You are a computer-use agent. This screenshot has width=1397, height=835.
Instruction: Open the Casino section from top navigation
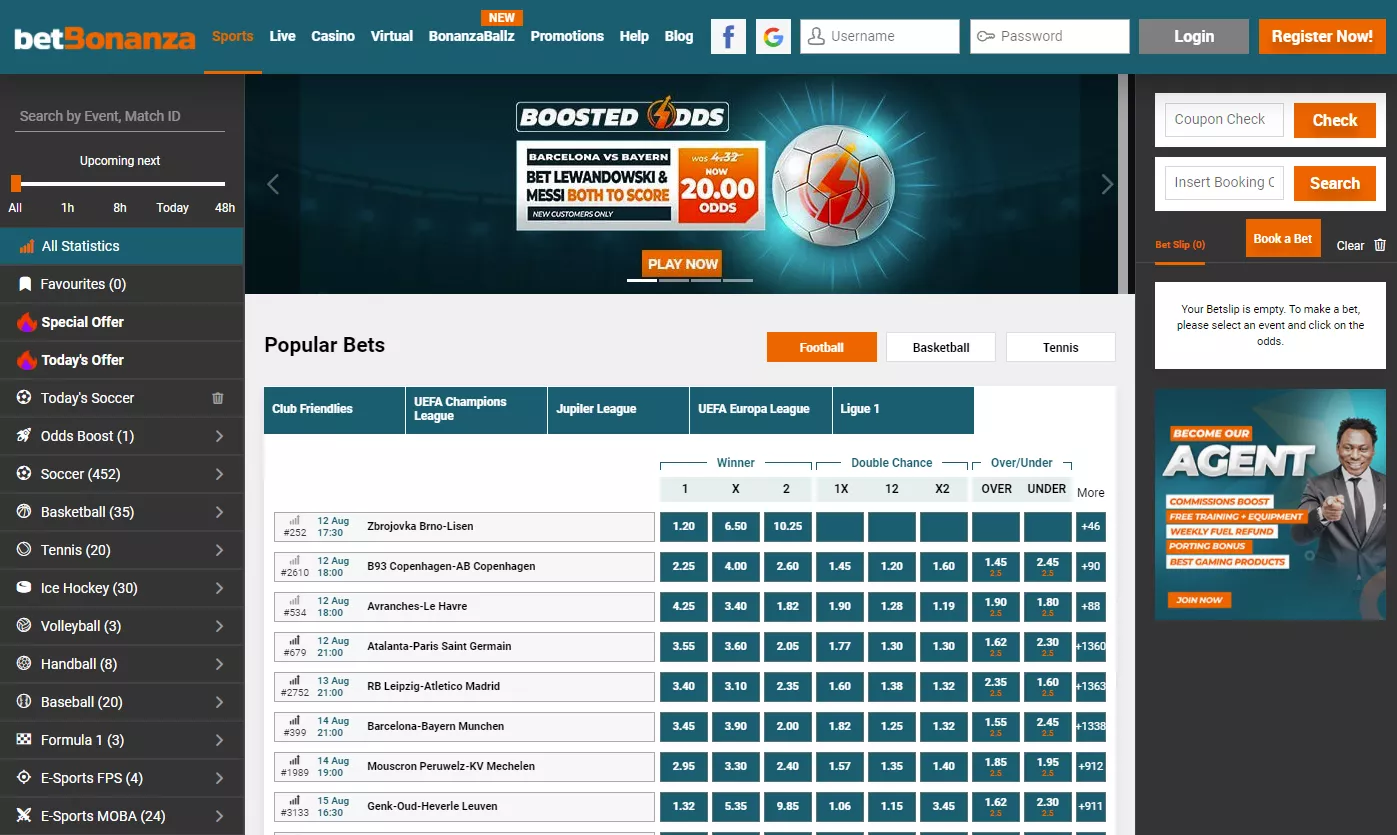(x=333, y=36)
